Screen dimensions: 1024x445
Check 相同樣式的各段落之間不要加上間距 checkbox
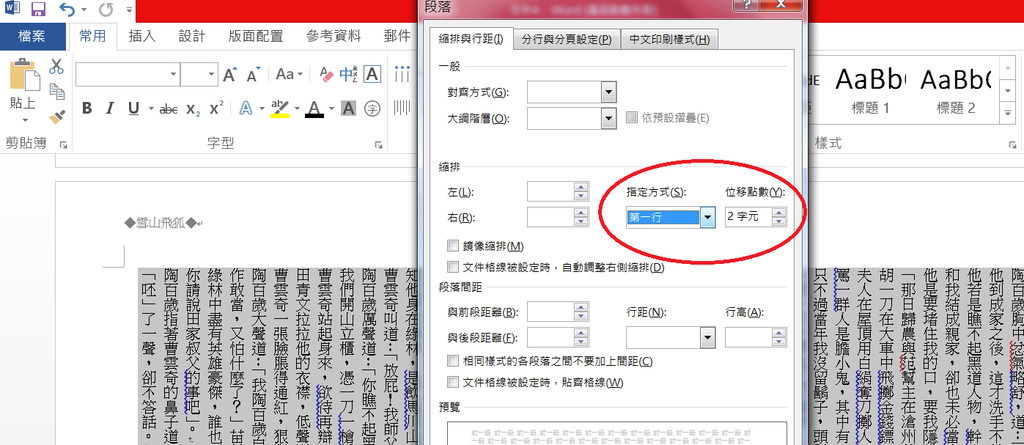[x=453, y=361]
